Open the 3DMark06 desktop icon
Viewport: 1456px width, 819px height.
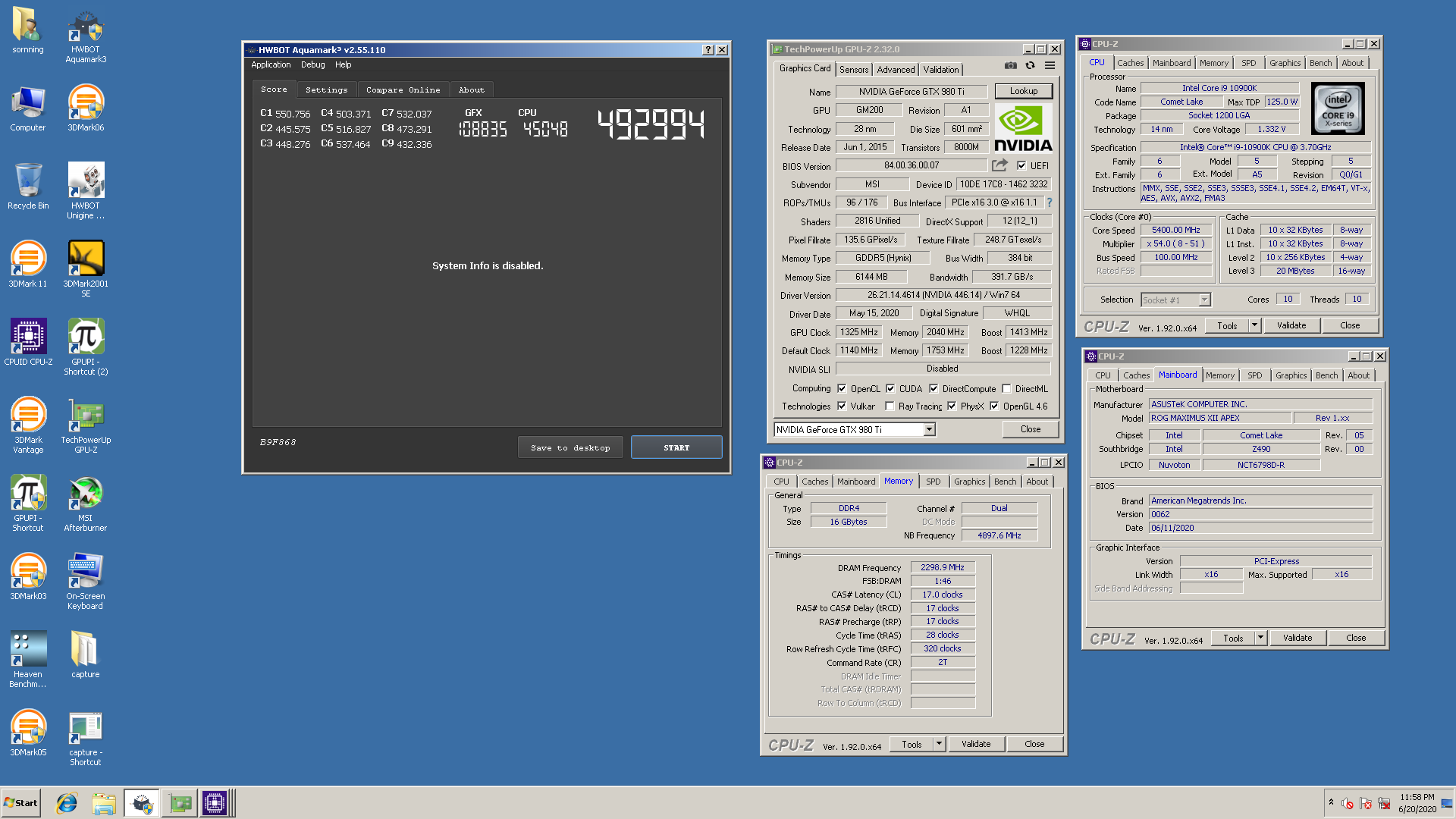[86, 108]
